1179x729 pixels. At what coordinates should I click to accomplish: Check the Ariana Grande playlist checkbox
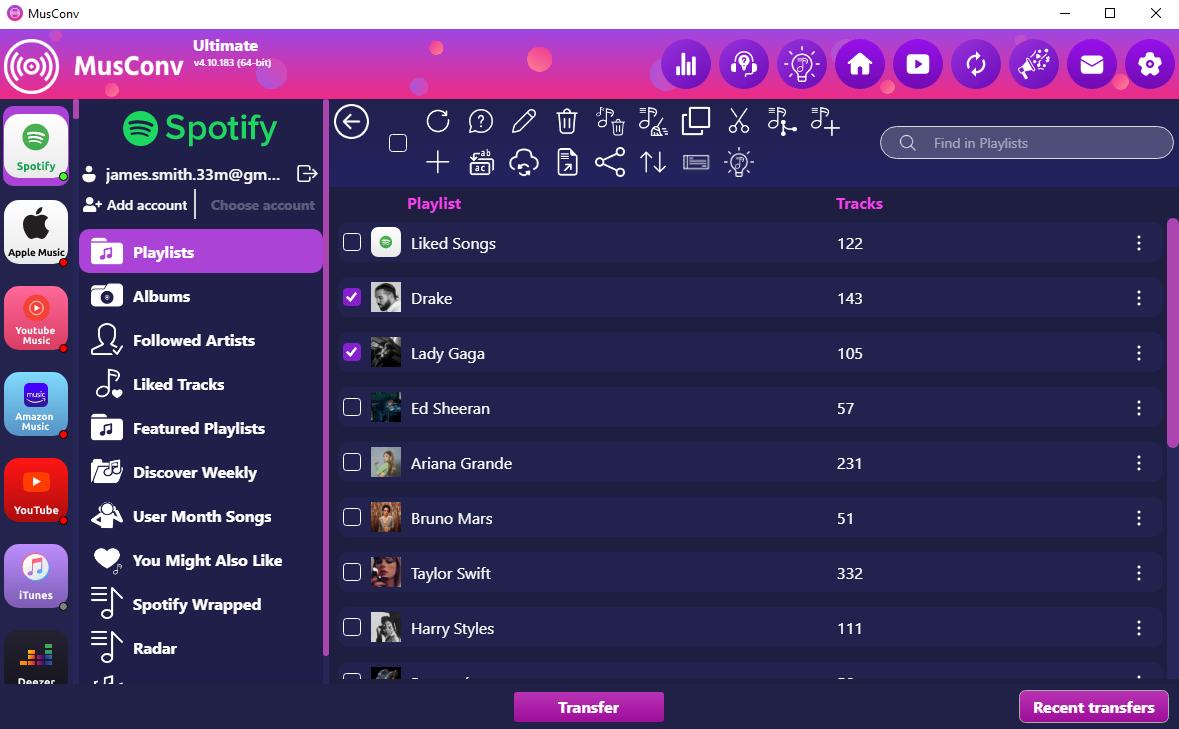pos(352,461)
